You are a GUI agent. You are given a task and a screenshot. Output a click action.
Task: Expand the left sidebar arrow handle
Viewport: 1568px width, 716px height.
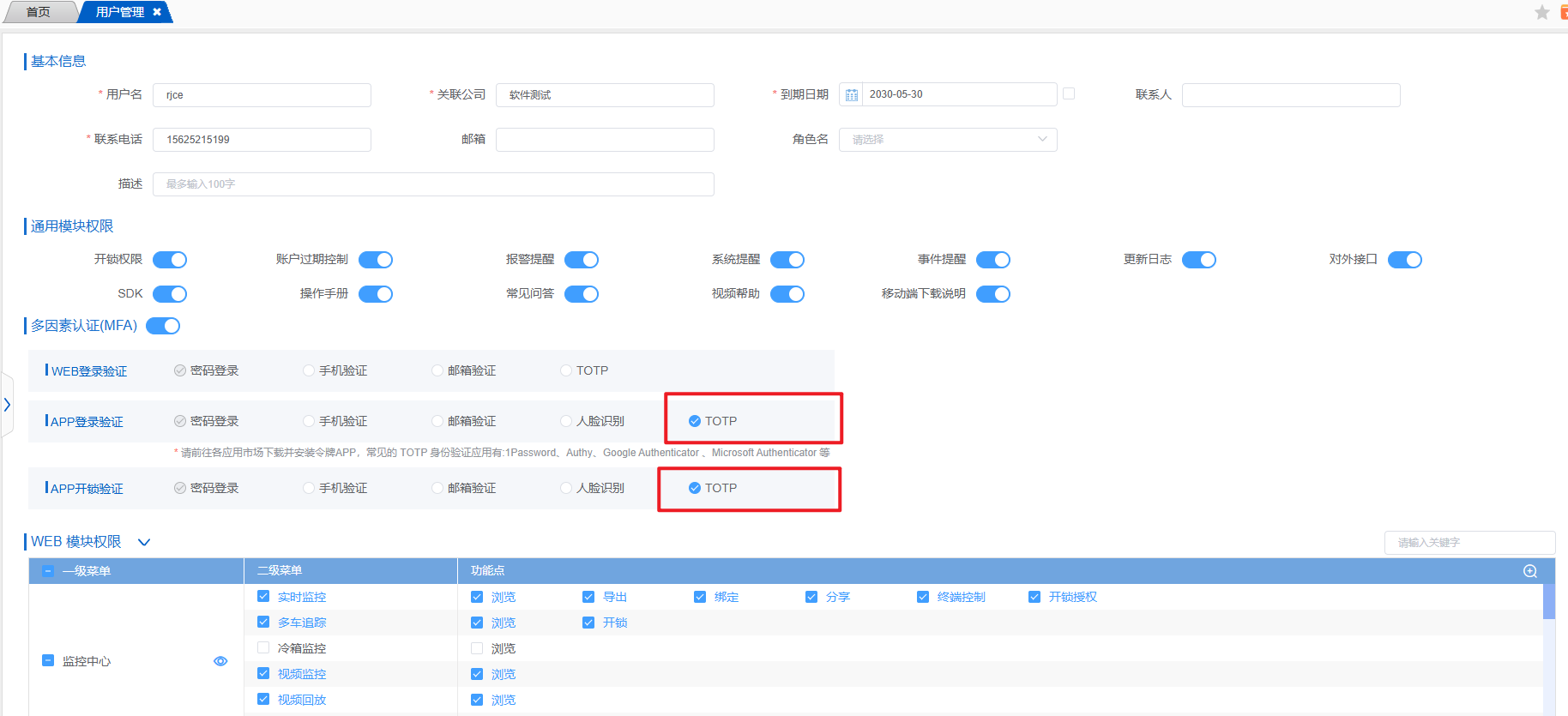[7, 405]
